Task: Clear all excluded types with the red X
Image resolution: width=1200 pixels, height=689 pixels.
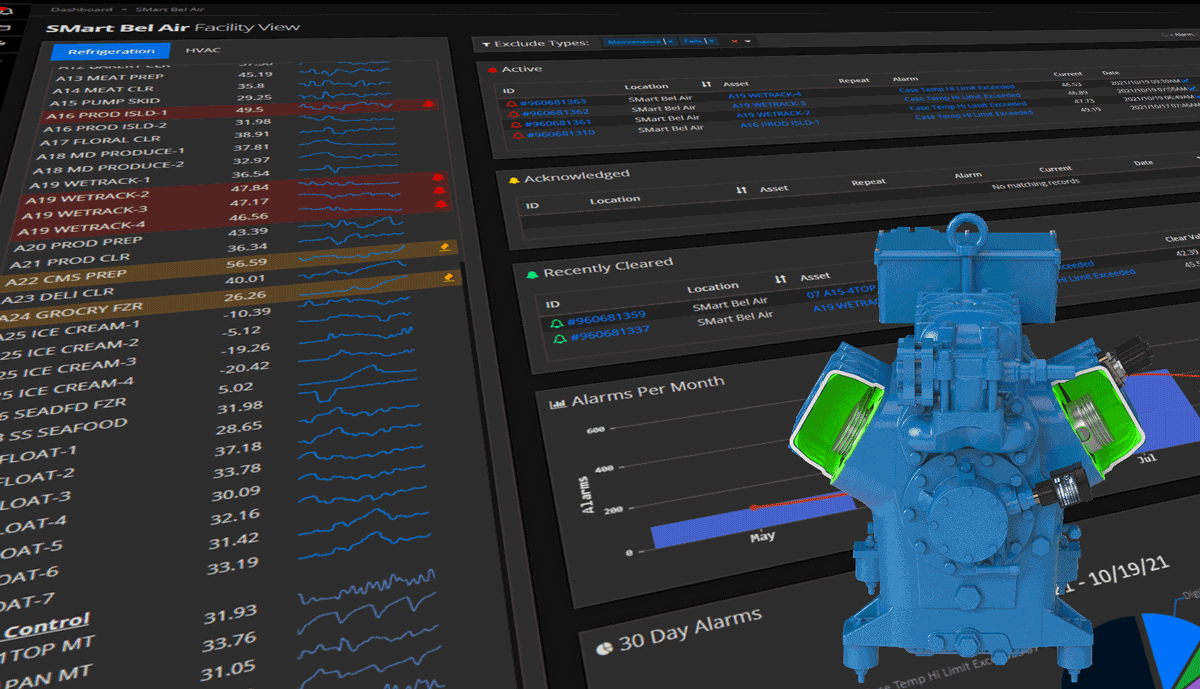Action: (x=734, y=41)
